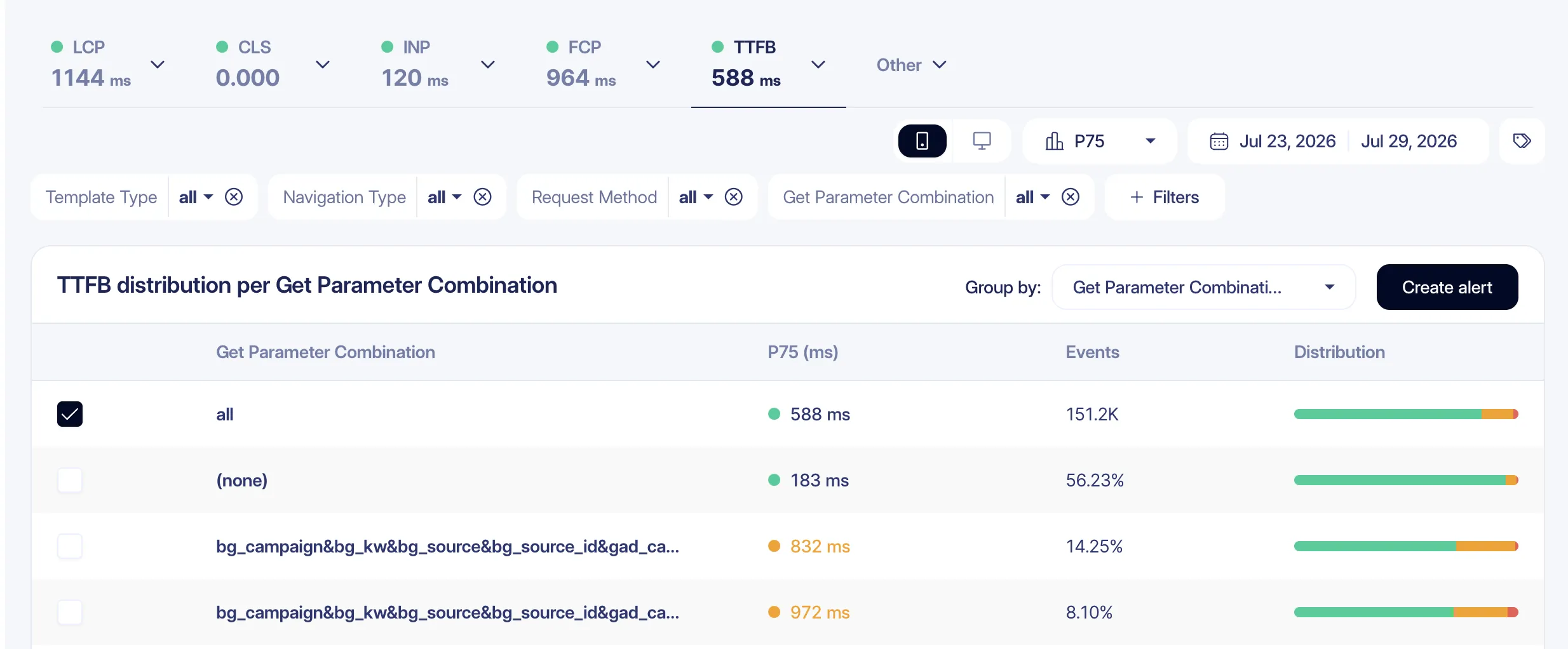Image resolution: width=1568 pixels, height=649 pixels.
Task: Switch to mobile device view icon
Action: (922, 141)
